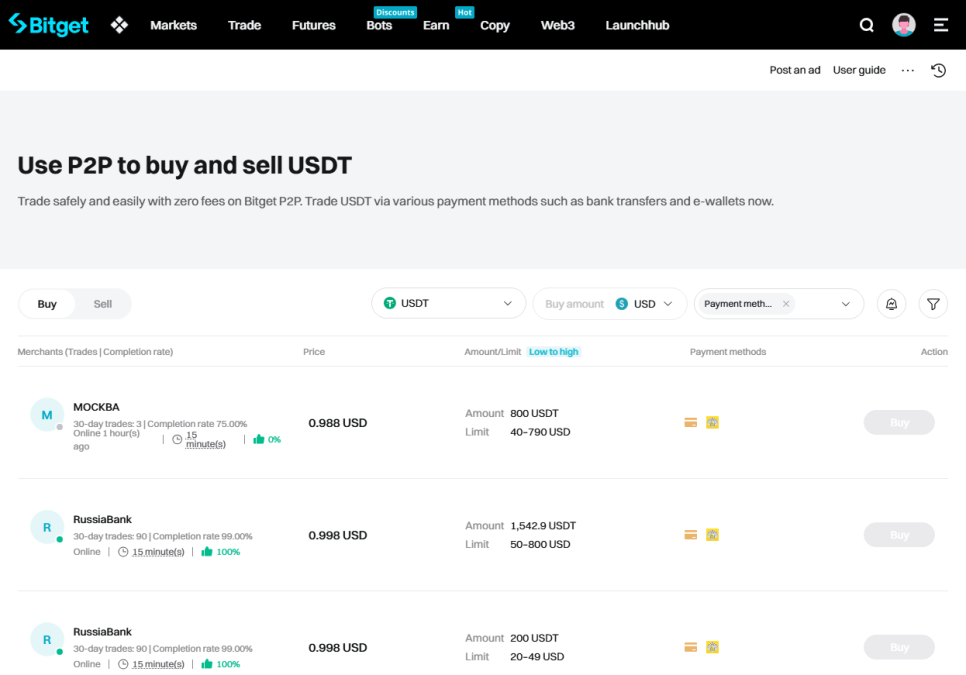
Task: Click yellow bank icon for 1,542.9 USDT offer
Action: (712, 535)
